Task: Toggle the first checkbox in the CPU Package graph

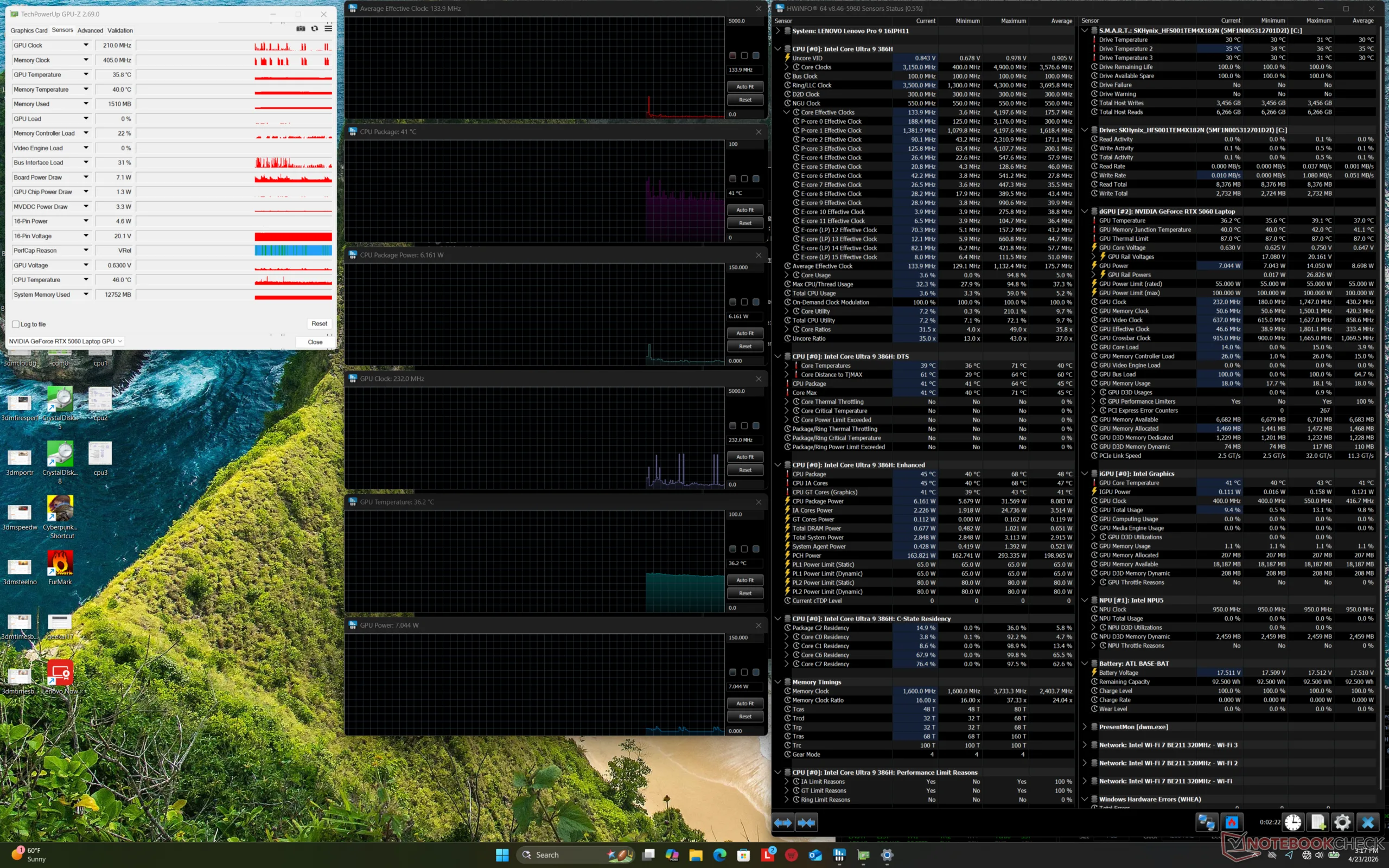Action: point(732,178)
